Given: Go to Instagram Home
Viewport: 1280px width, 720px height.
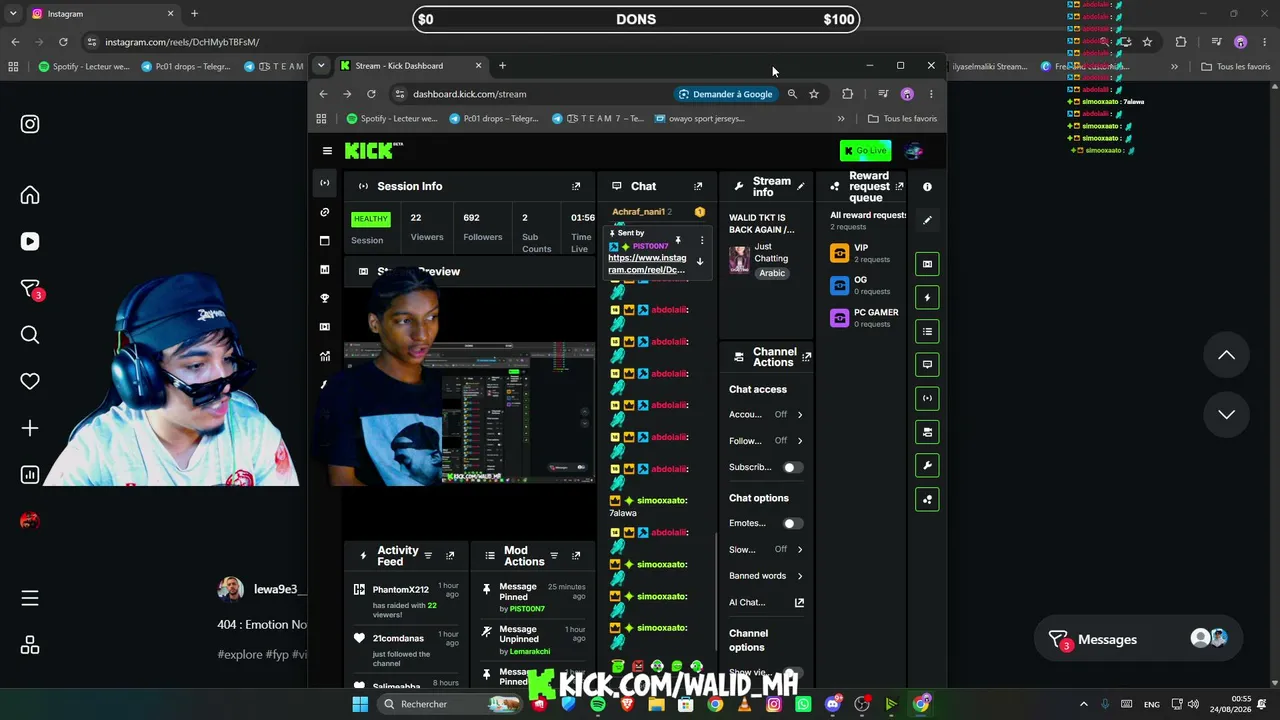Looking at the screenshot, I should coord(30,195).
